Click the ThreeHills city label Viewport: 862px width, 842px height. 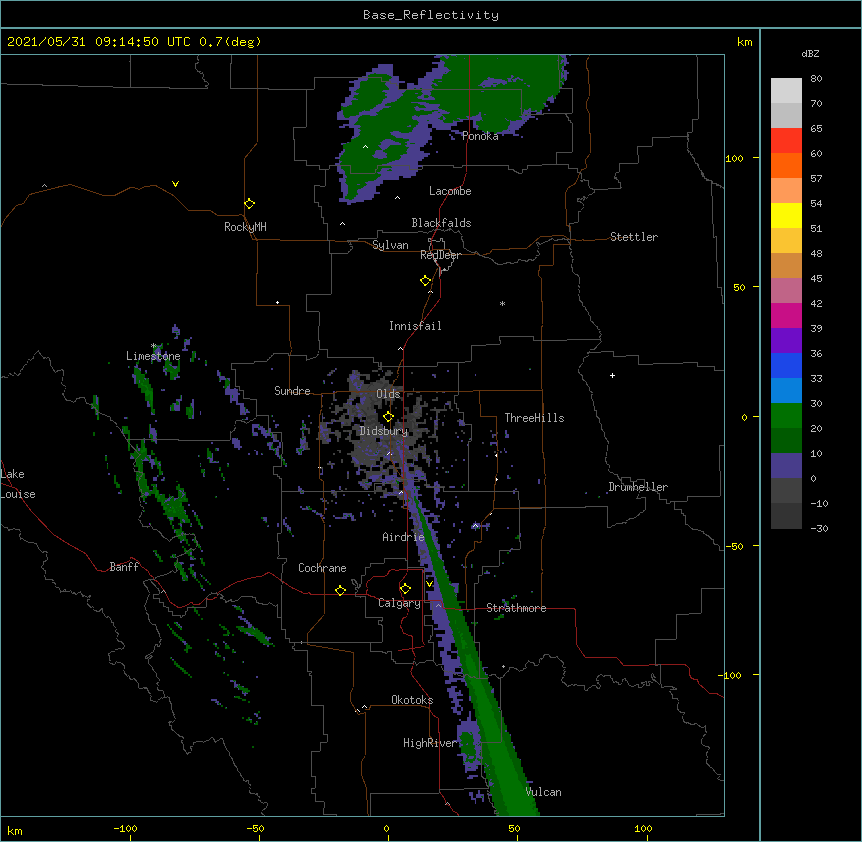pyautogui.click(x=534, y=418)
